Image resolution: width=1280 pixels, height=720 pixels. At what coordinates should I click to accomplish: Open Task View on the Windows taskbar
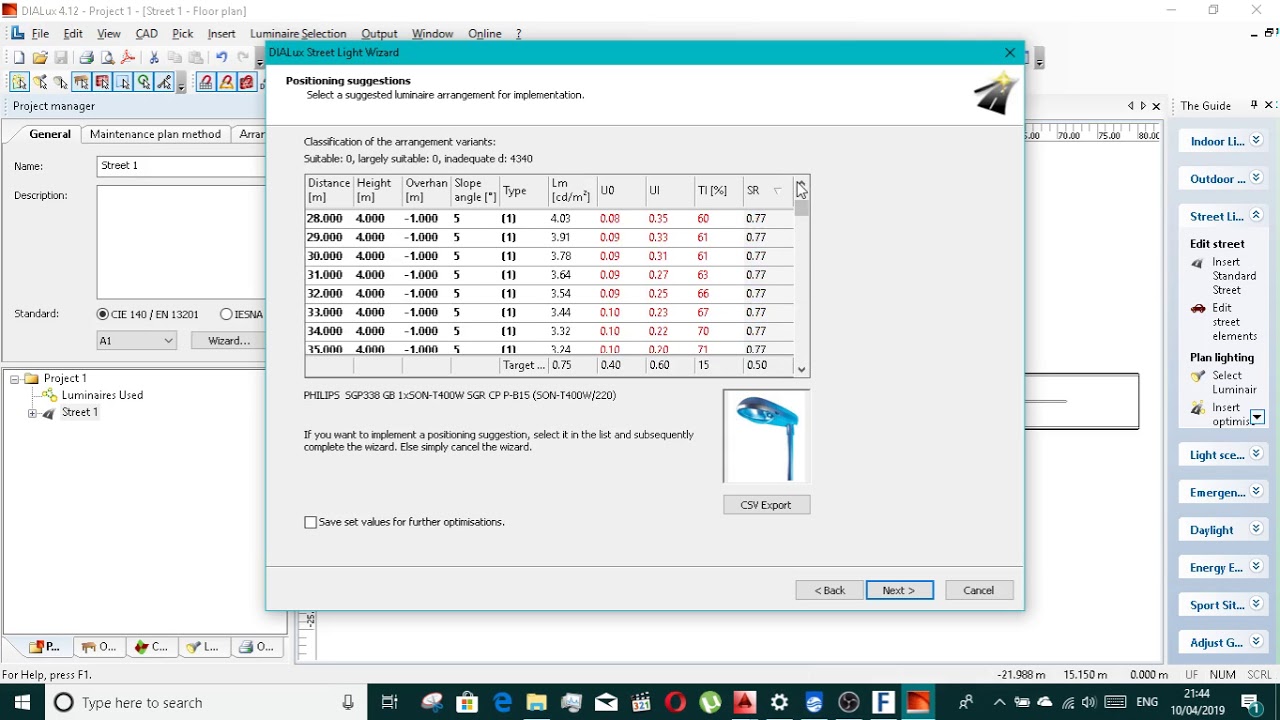coord(390,702)
